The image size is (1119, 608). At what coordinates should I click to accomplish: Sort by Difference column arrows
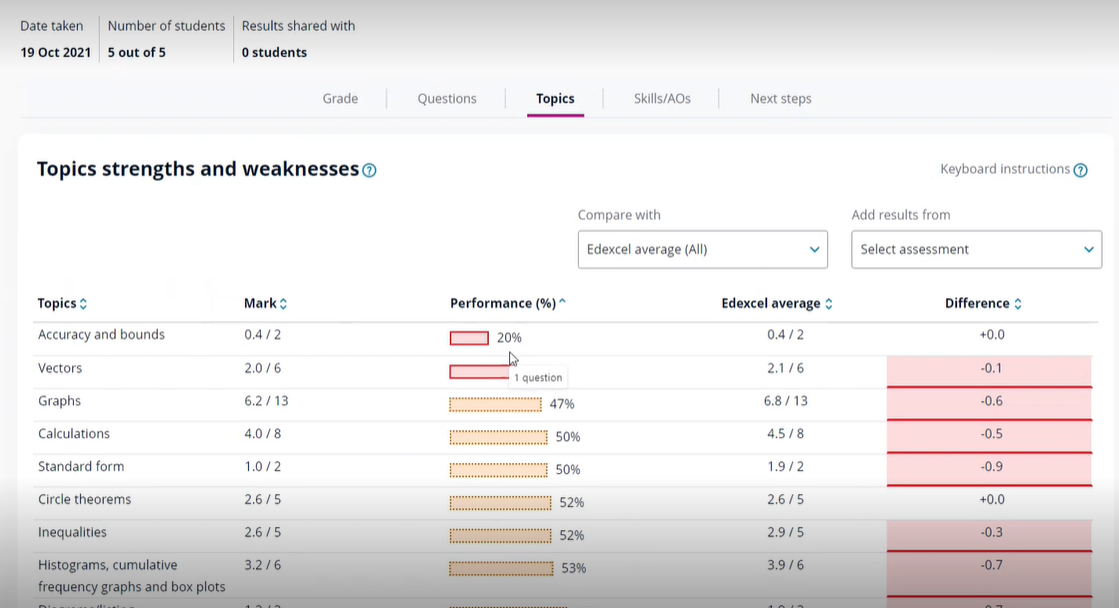click(1018, 304)
